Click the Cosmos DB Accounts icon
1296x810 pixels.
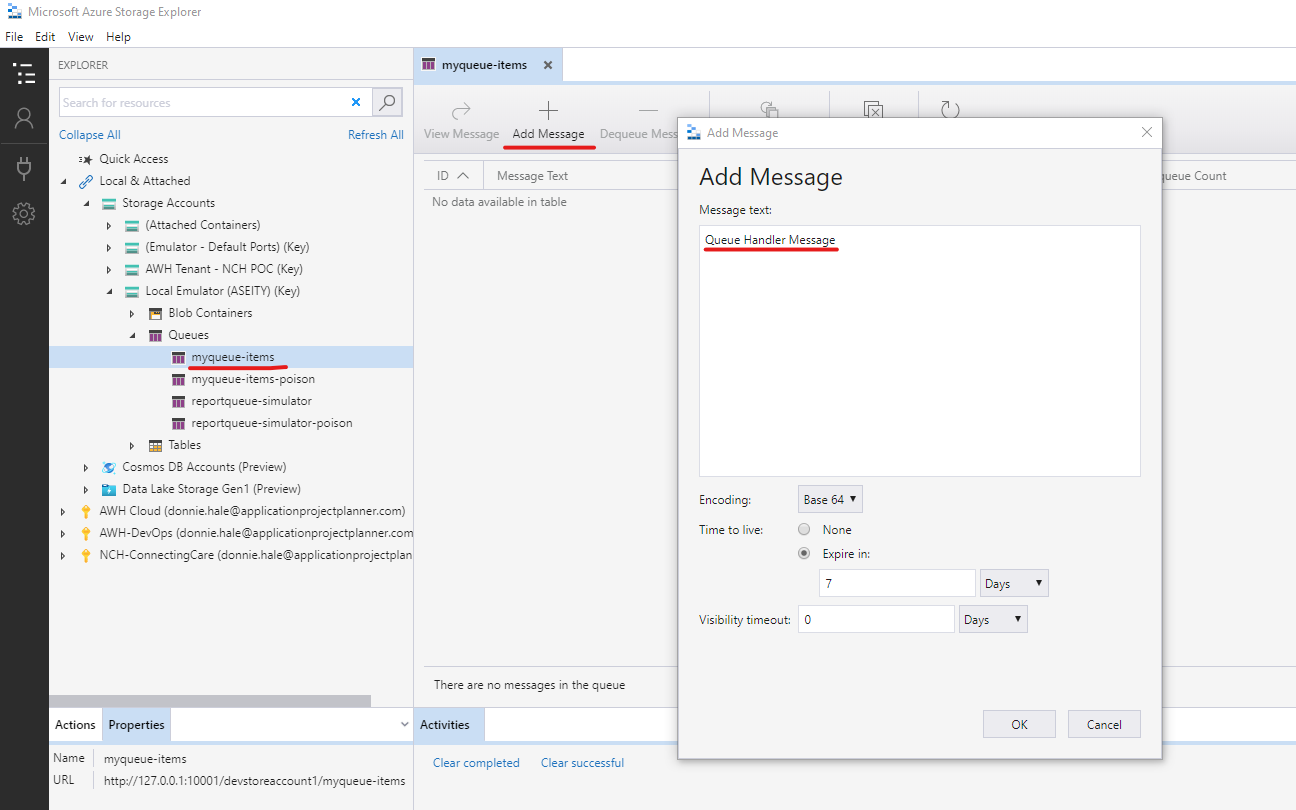click(x=109, y=467)
